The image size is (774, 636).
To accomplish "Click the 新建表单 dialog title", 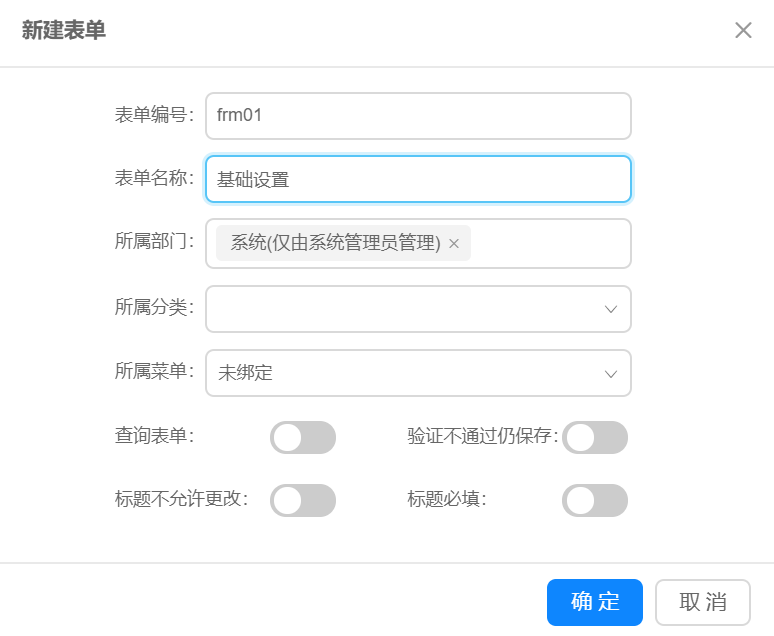I will point(64,31).
